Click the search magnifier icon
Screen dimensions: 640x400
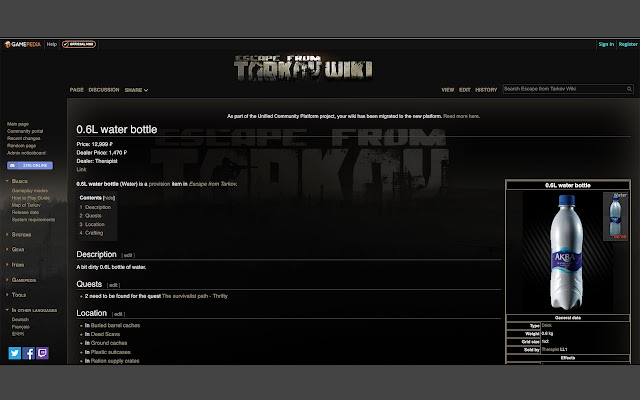[629, 89]
